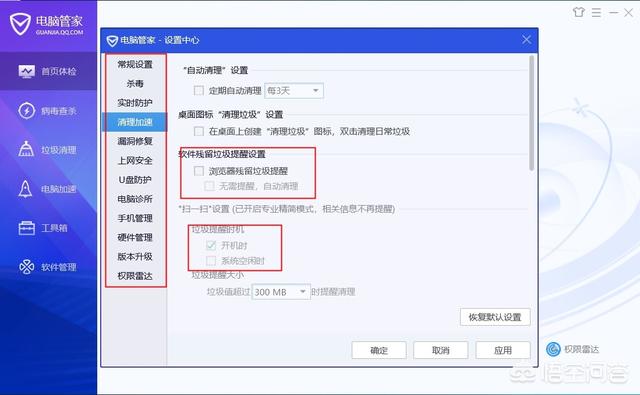Click the 电脑管家 shield logo
640x395 pixels.
pos(20,24)
